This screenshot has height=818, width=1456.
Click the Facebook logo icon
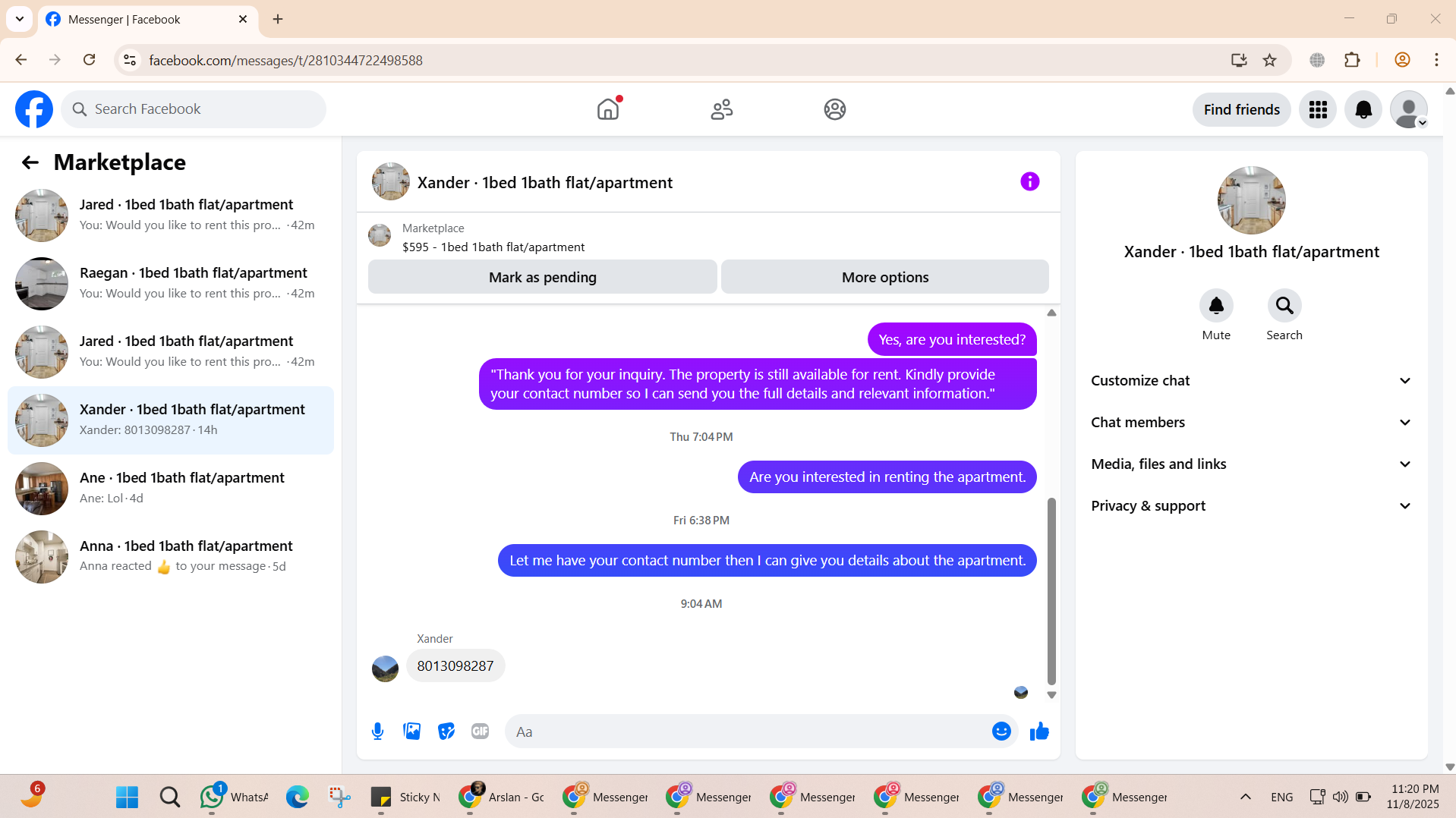(34, 109)
